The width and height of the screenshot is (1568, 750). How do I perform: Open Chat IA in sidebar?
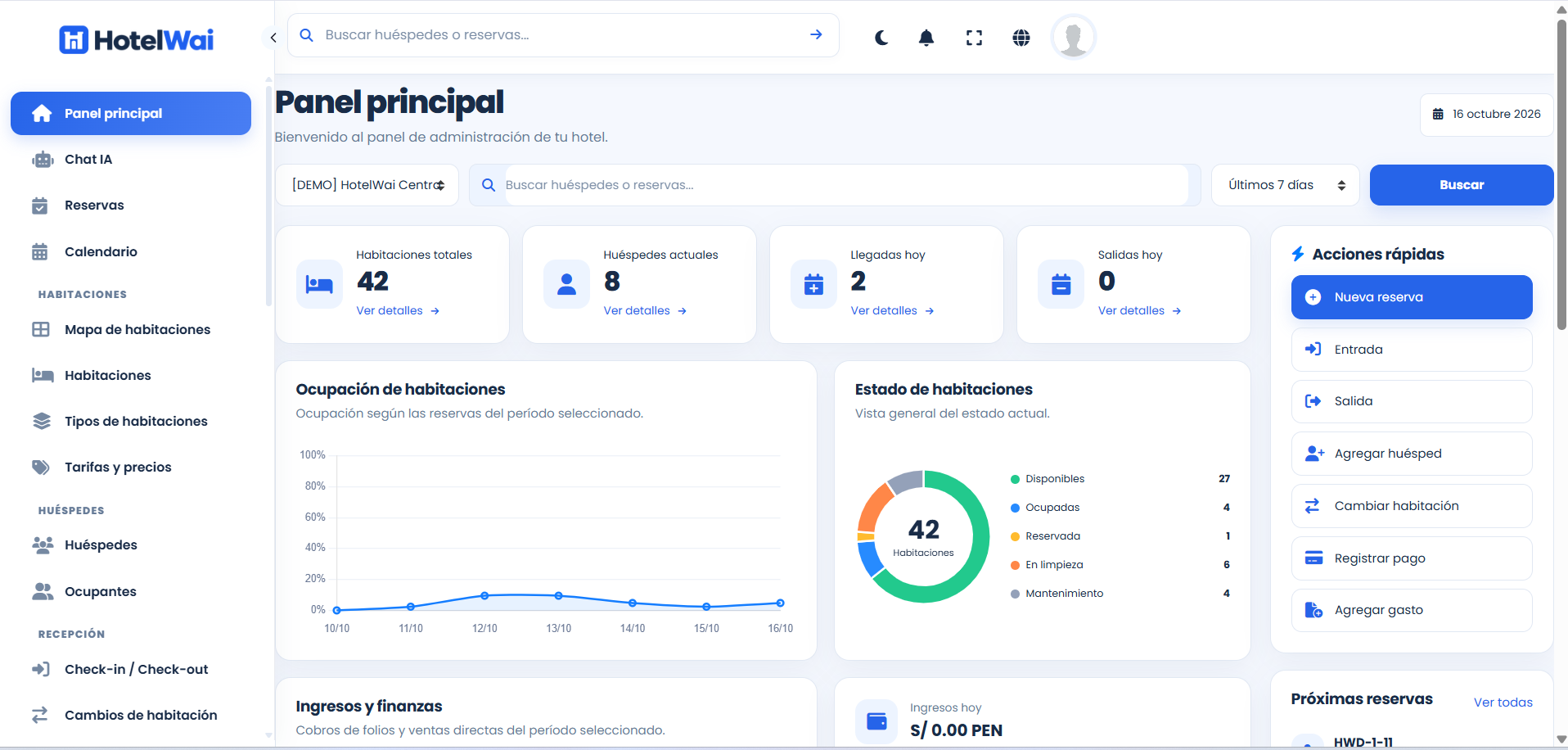point(131,160)
